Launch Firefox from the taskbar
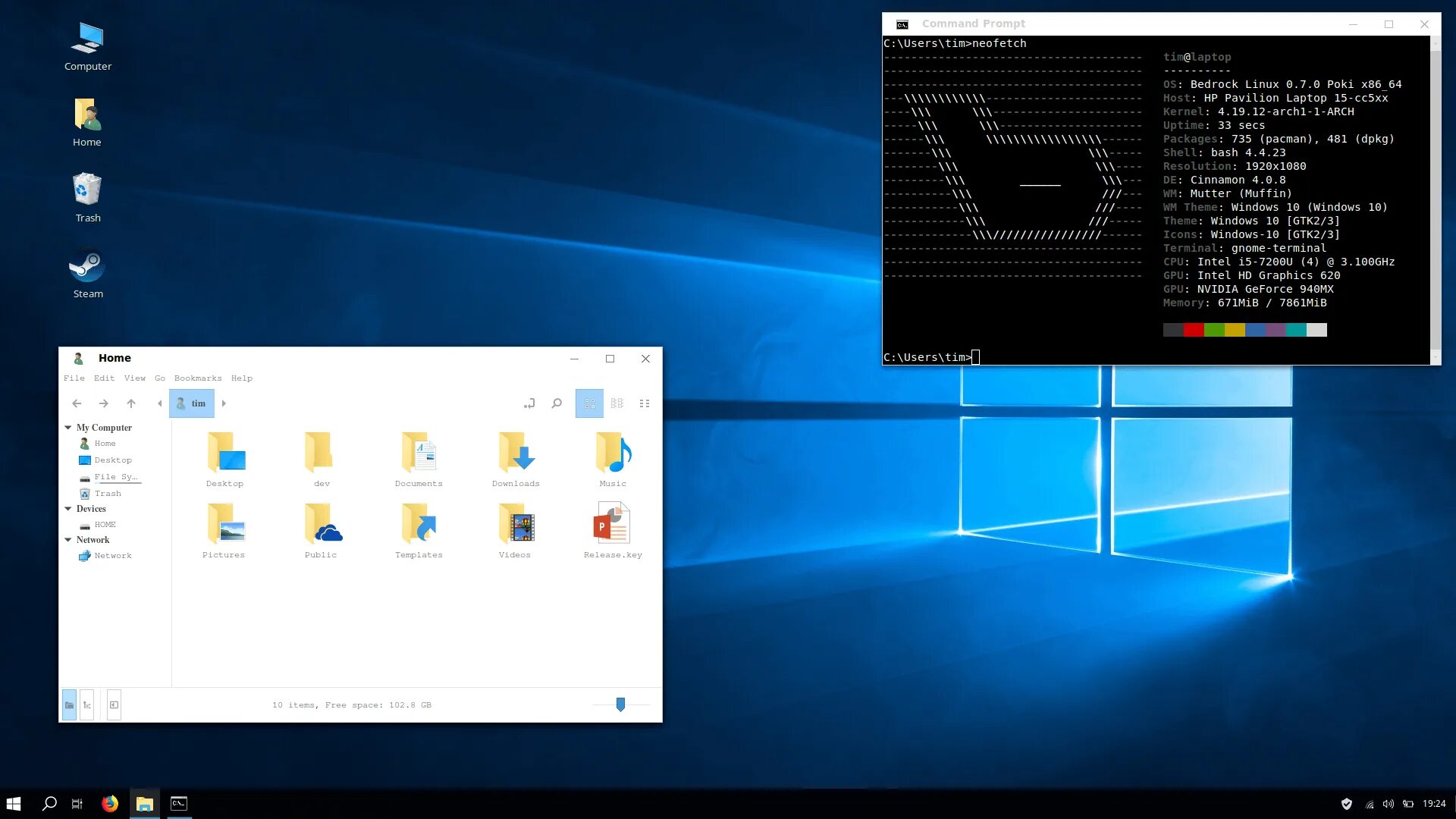The width and height of the screenshot is (1456, 819). click(x=110, y=804)
